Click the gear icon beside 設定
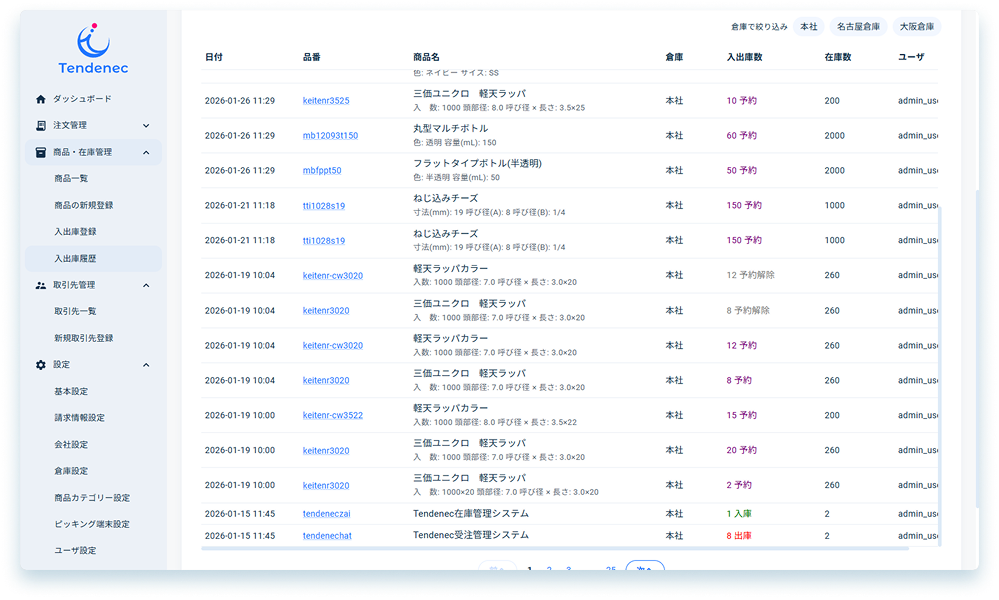The width and height of the screenshot is (999, 600). (41, 365)
